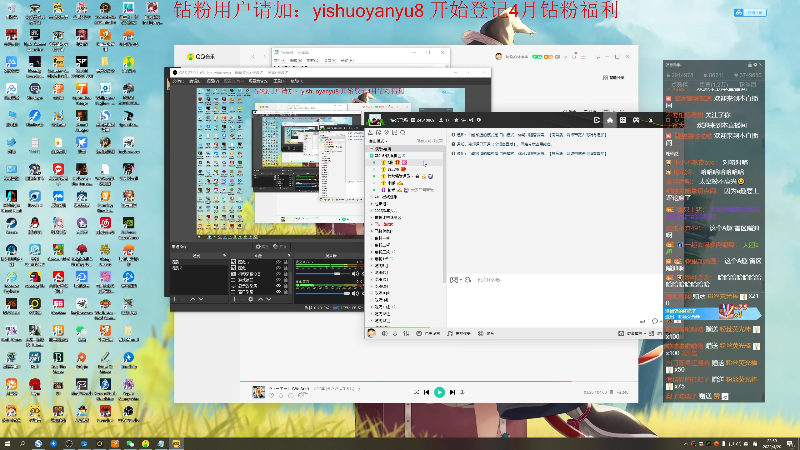Click the user avatar in the YY bottom bar
The image size is (800, 450).
[371, 333]
